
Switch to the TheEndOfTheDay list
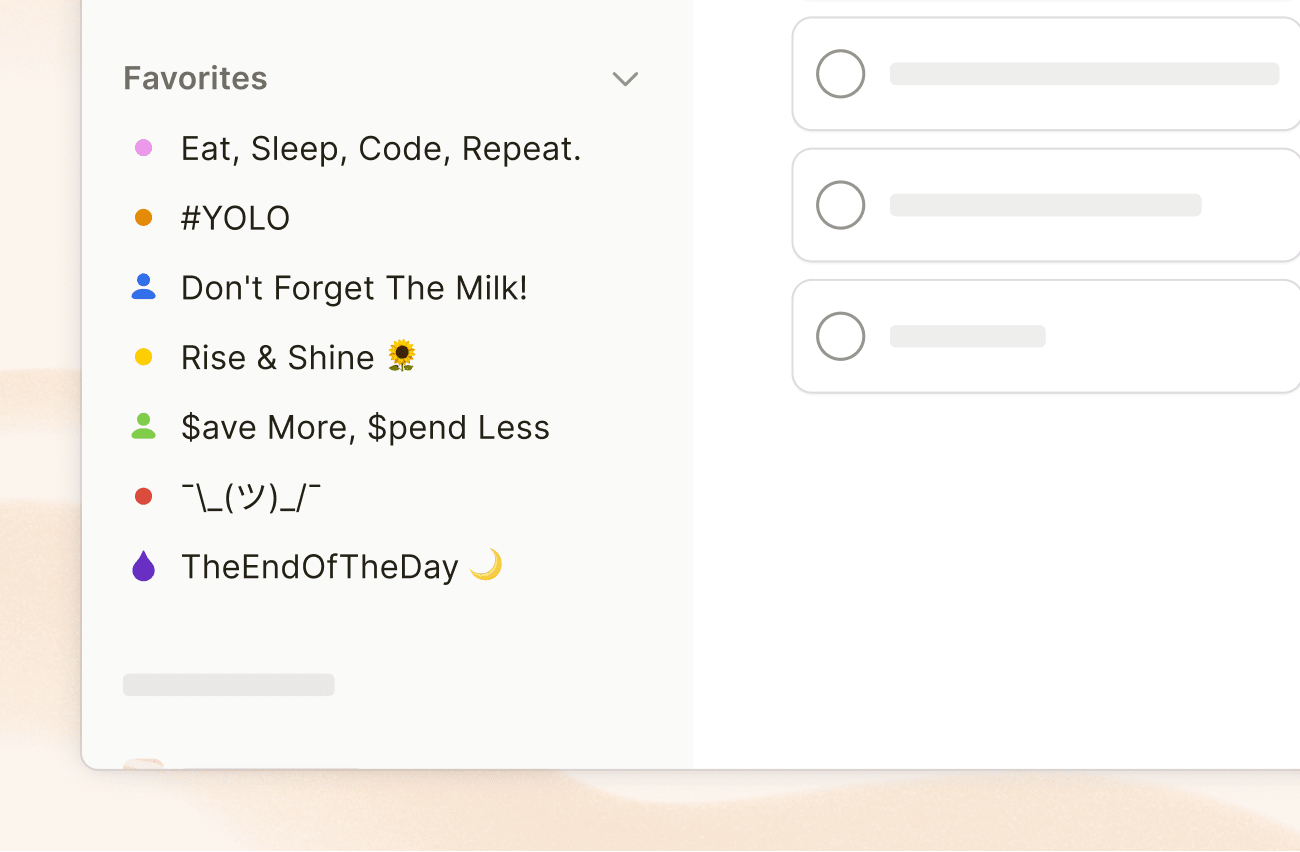(320, 566)
